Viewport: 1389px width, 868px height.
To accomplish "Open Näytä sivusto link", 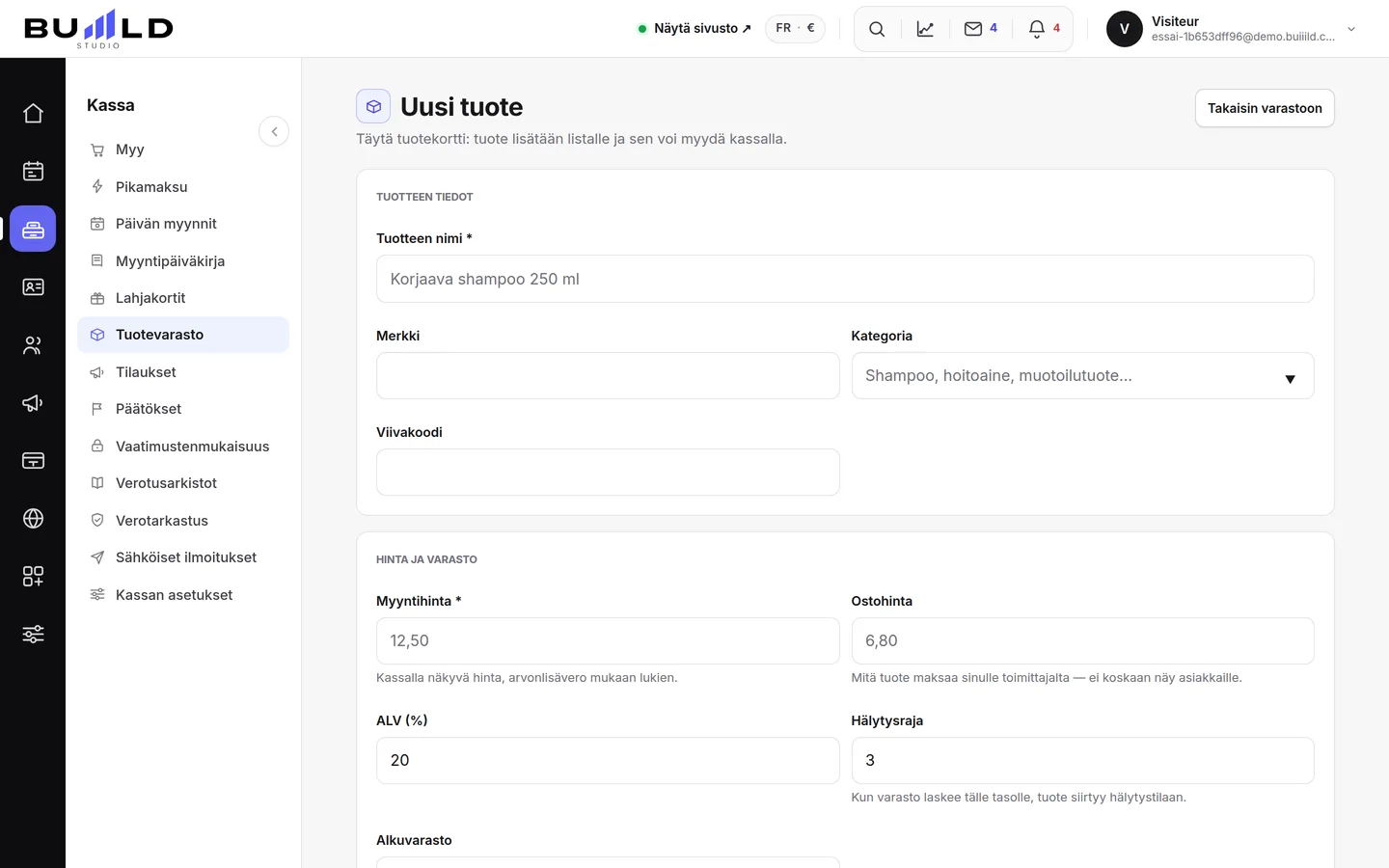I will tap(694, 29).
